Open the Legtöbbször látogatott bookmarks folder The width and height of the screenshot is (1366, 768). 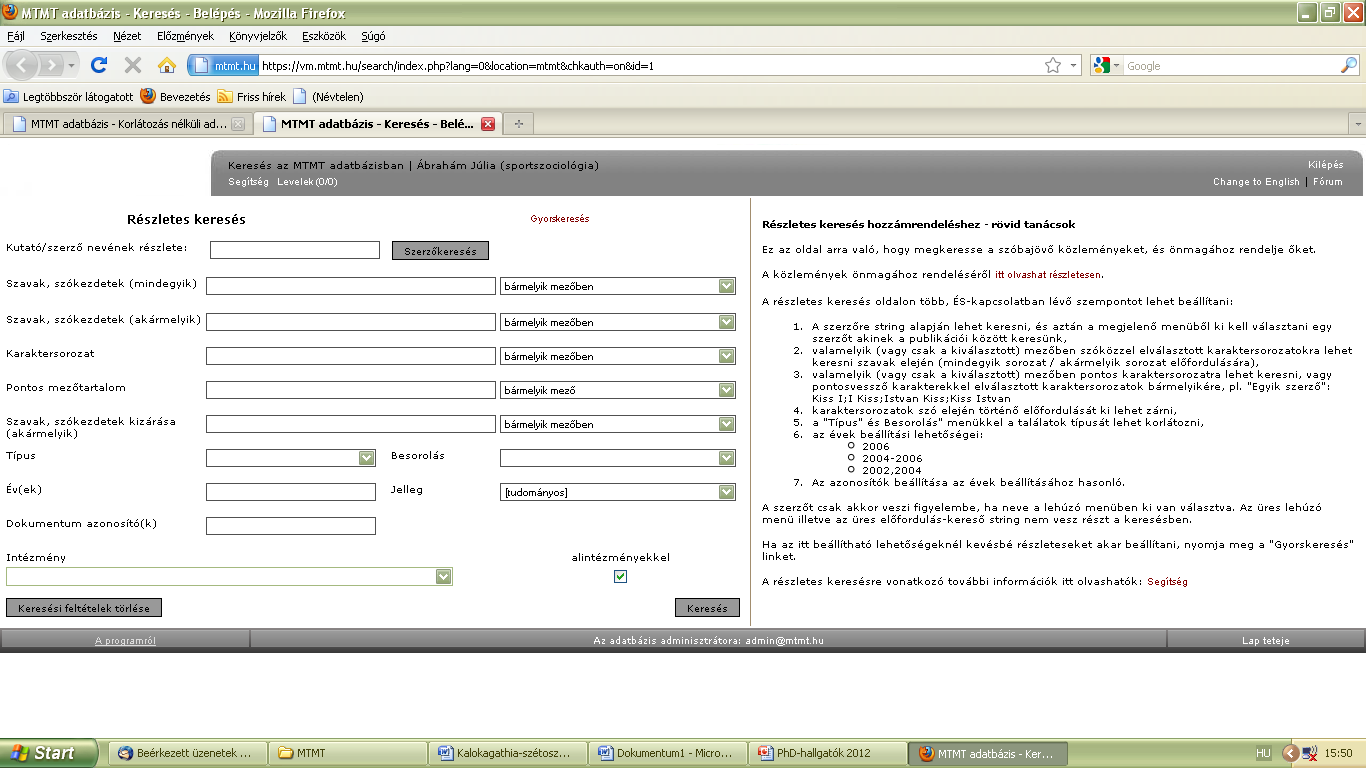68,97
